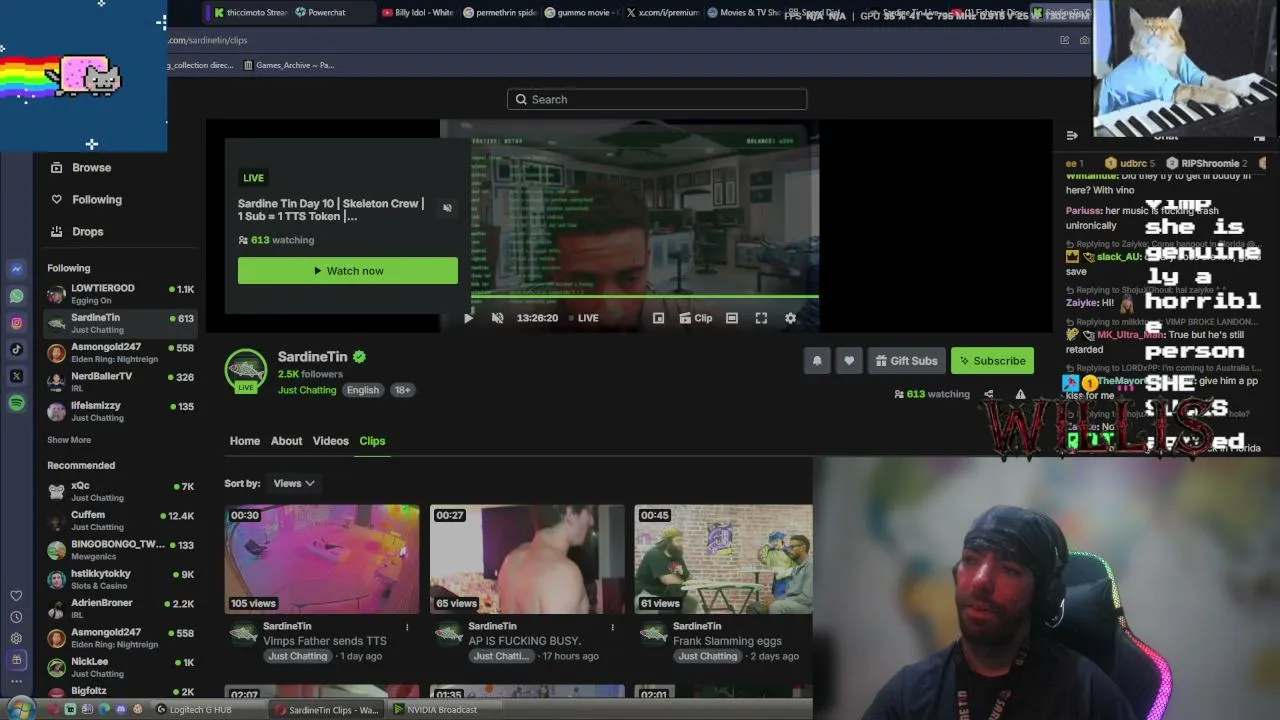Expand Following list with Show More
The image size is (1280, 720).
coord(69,440)
